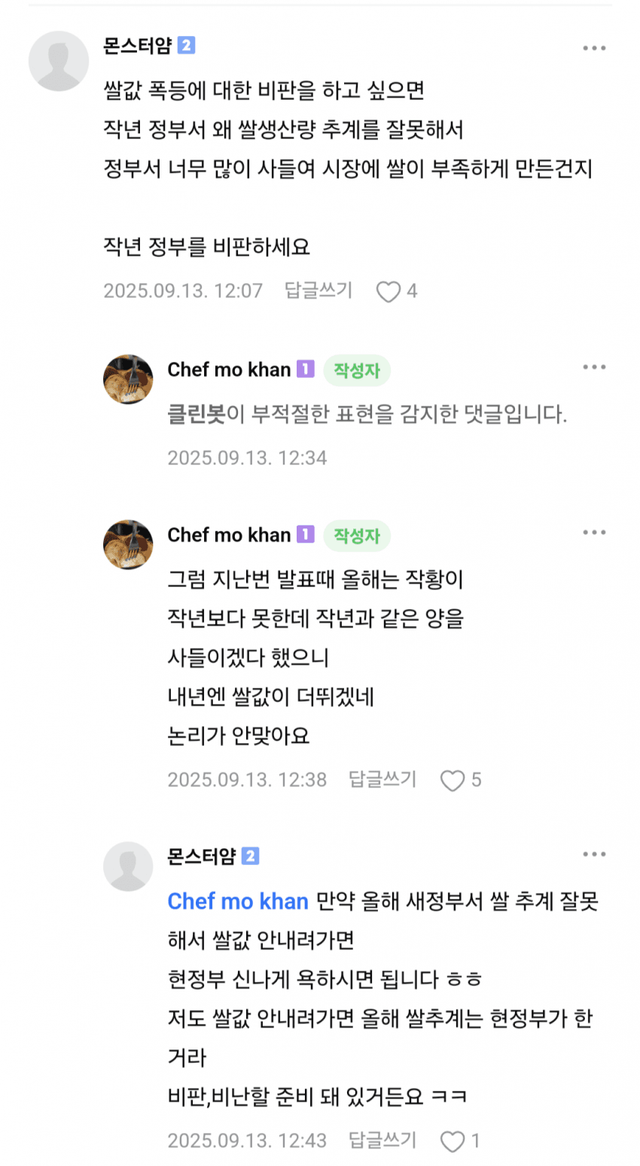Image resolution: width=640 pixels, height=1166 pixels.
Task: Like 몬스터얌's first comment with heart icon
Action: click(388, 291)
